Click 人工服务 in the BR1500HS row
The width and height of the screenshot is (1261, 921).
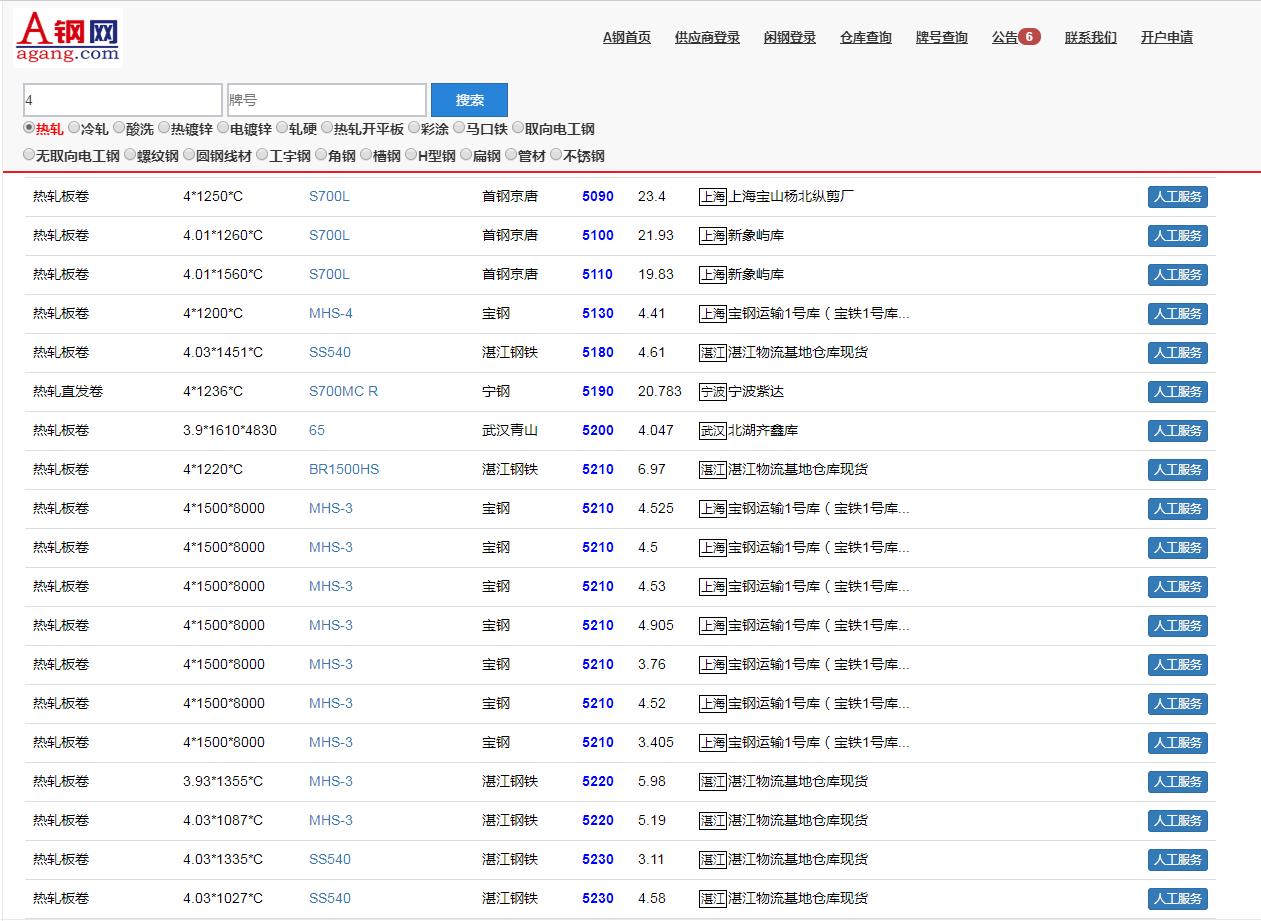[x=1177, y=470]
